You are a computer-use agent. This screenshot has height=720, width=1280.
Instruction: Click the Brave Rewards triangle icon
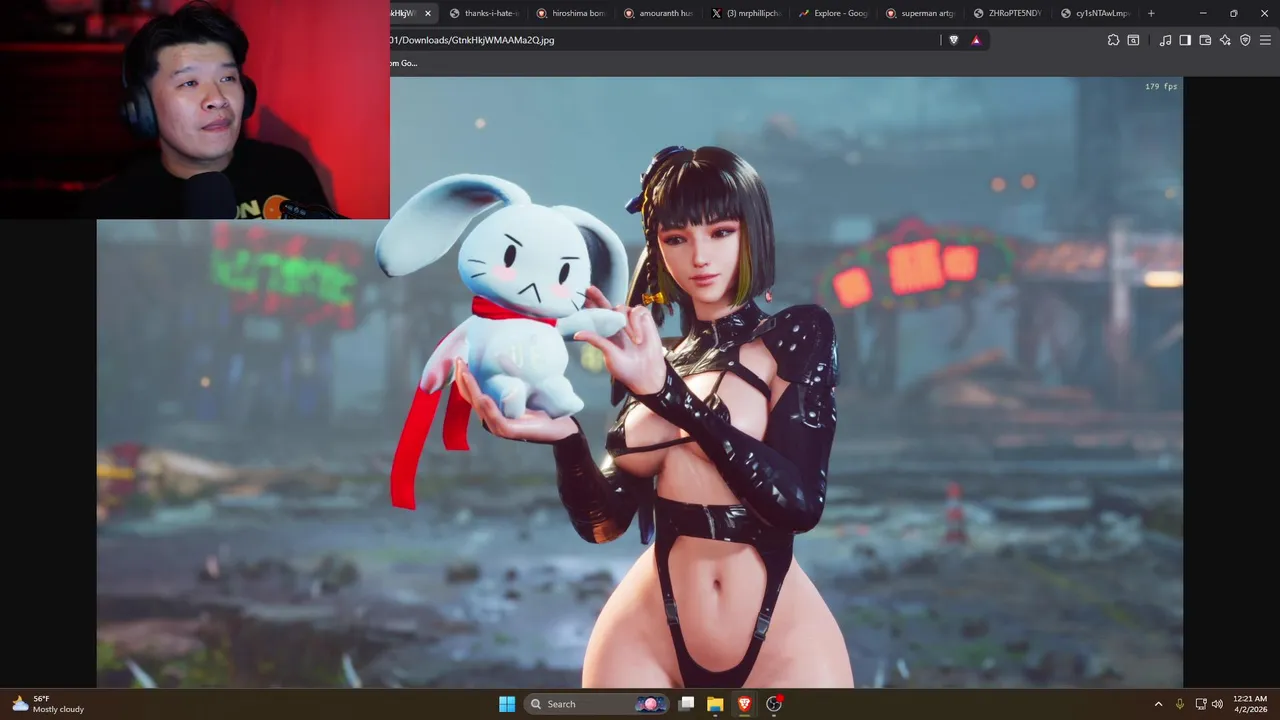tap(976, 40)
